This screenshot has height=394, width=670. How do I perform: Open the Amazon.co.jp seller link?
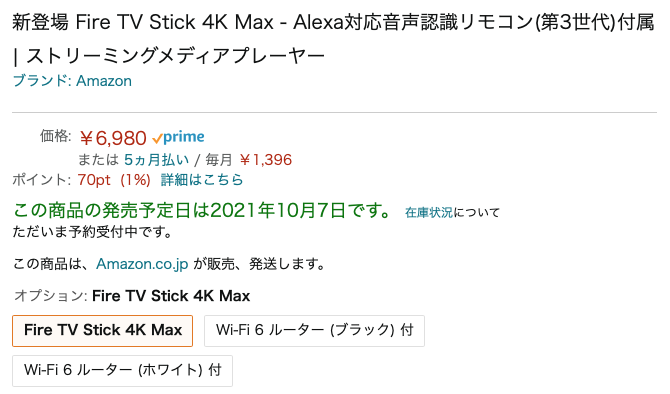coord(142,264)
